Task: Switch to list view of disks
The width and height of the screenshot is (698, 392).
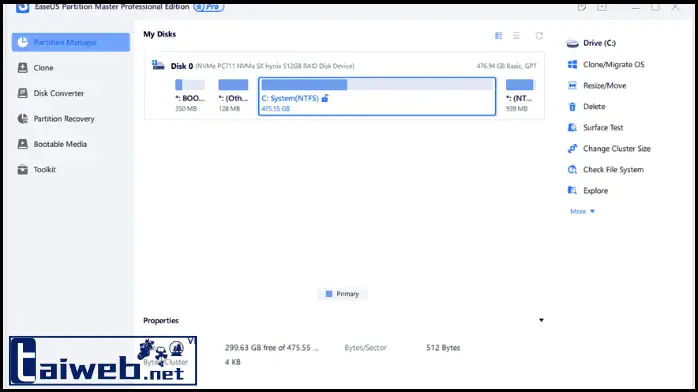Action: [x=516, y=36]
